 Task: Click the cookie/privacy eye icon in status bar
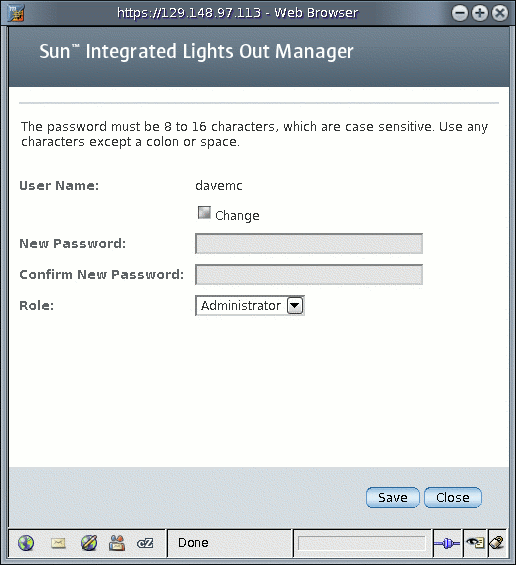pos(475,543)
